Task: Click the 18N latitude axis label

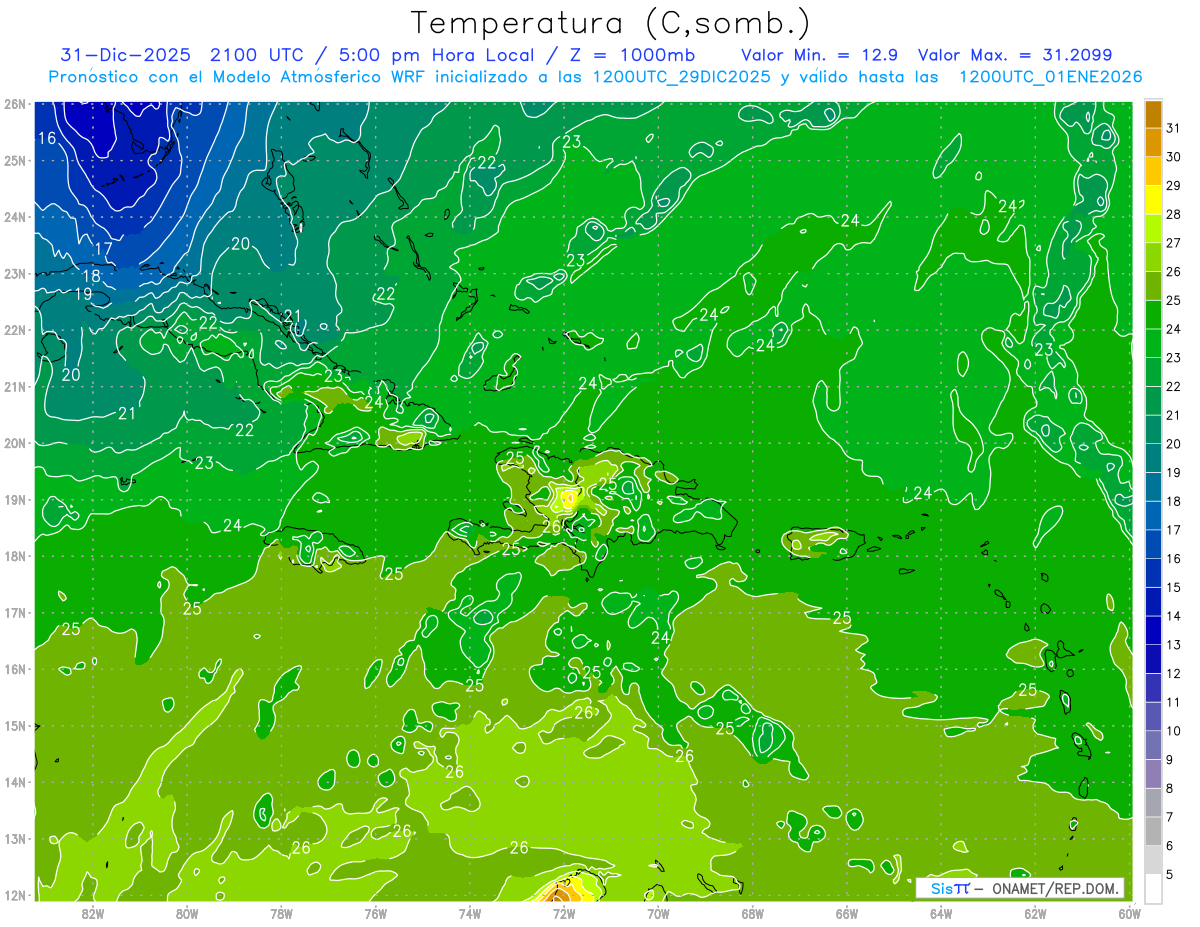Action: 15,556
